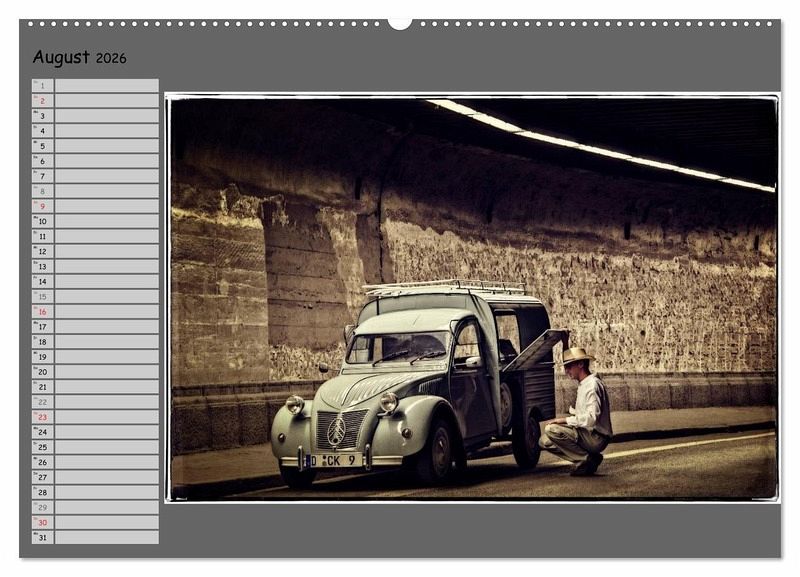Click the note field for day 27

[x=106, y=476]
